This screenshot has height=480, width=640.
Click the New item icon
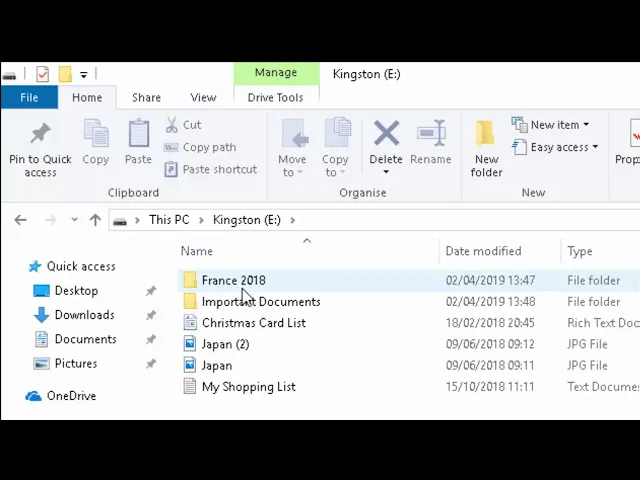coord(520,125)
